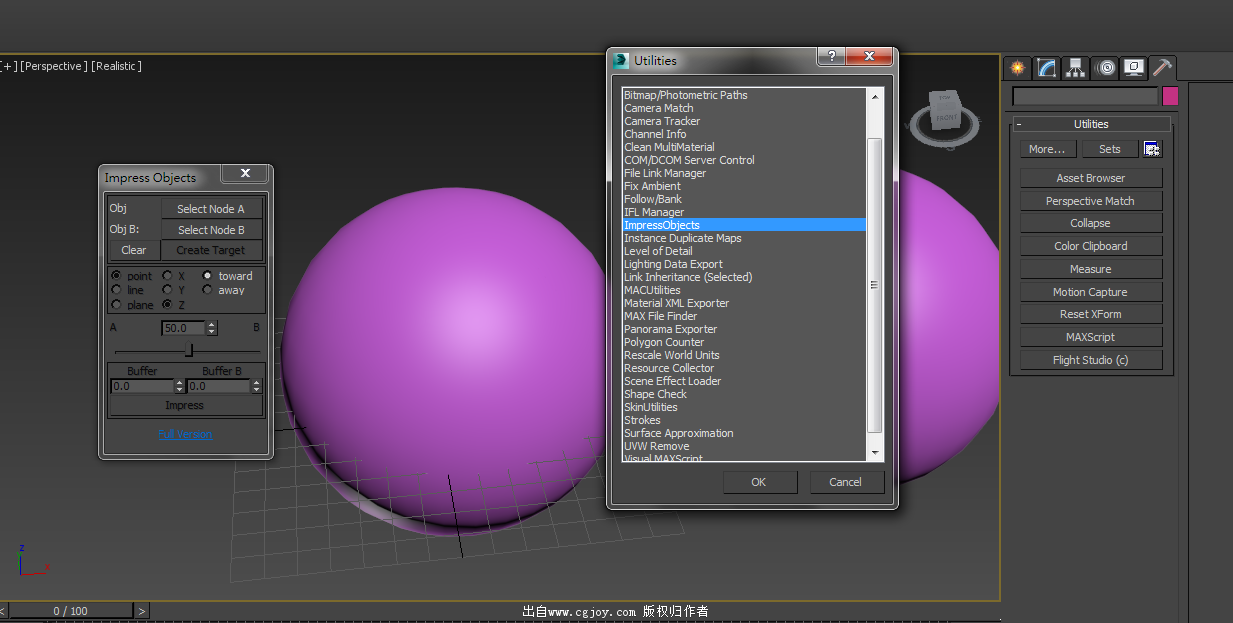Click the Reset XForm utility button
This screenshot has height=623, width=1233.
tap(1091, 314)
